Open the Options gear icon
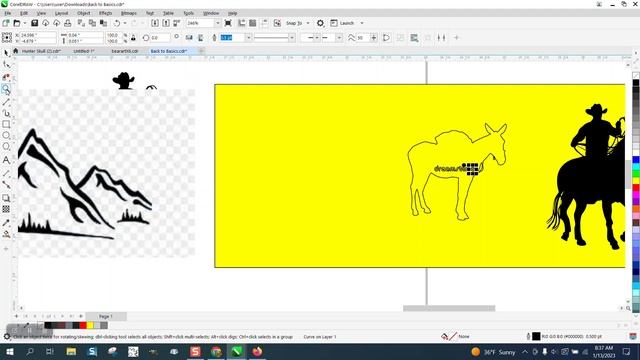This screenshot has height=360, width=640. point(320,23)
